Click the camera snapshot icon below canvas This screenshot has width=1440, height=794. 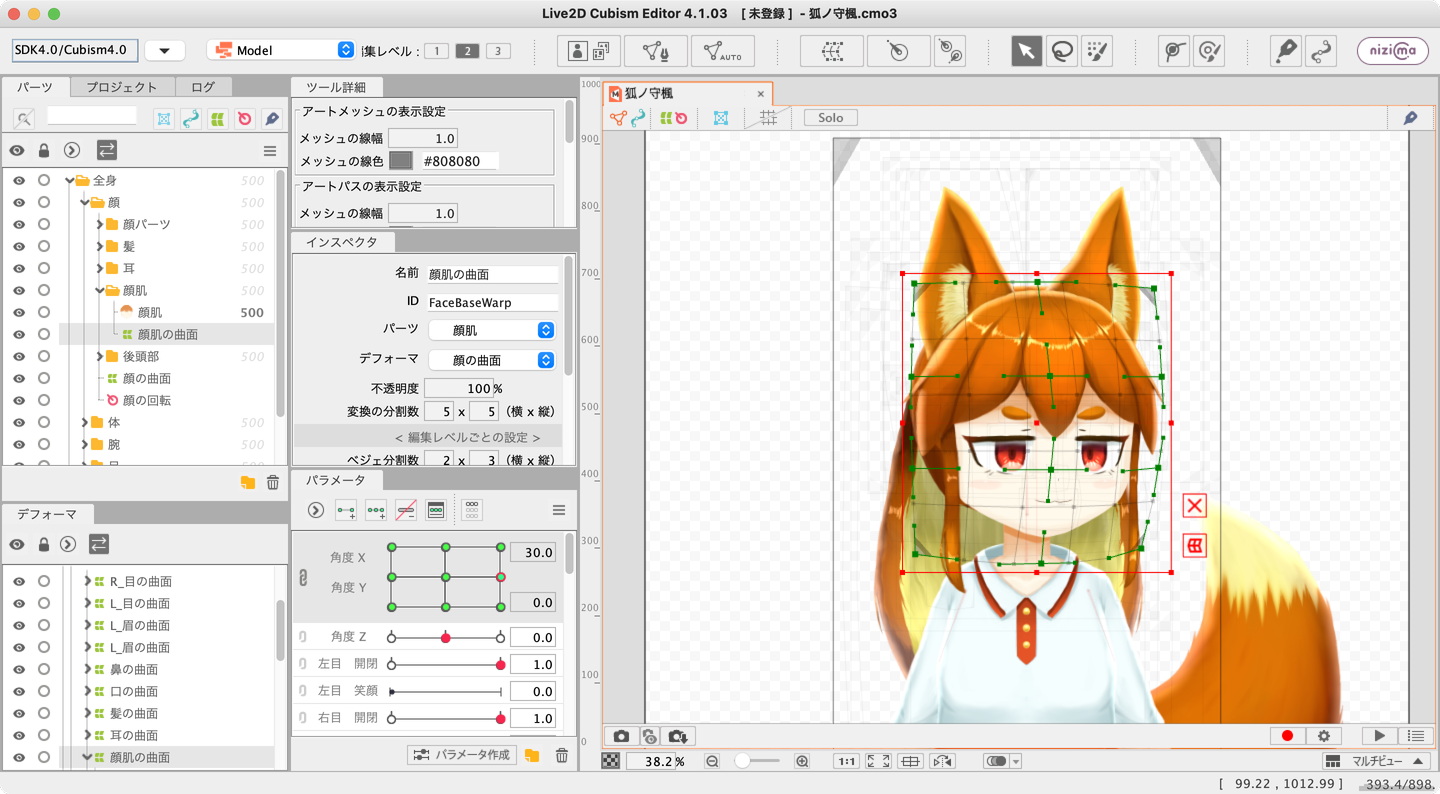pos(621,736)
